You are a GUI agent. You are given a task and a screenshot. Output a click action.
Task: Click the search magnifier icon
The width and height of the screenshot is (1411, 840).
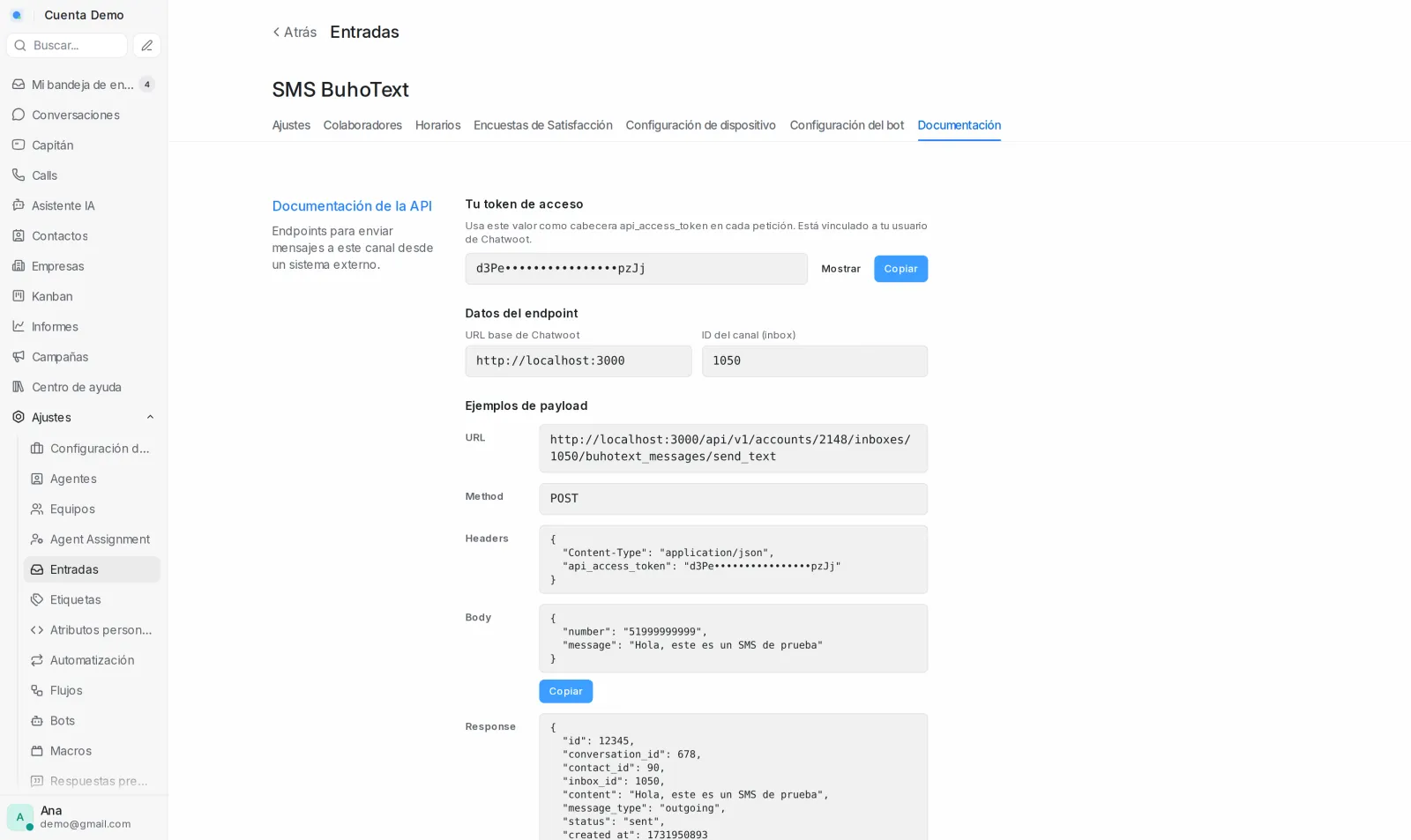[x=20, y=45]
